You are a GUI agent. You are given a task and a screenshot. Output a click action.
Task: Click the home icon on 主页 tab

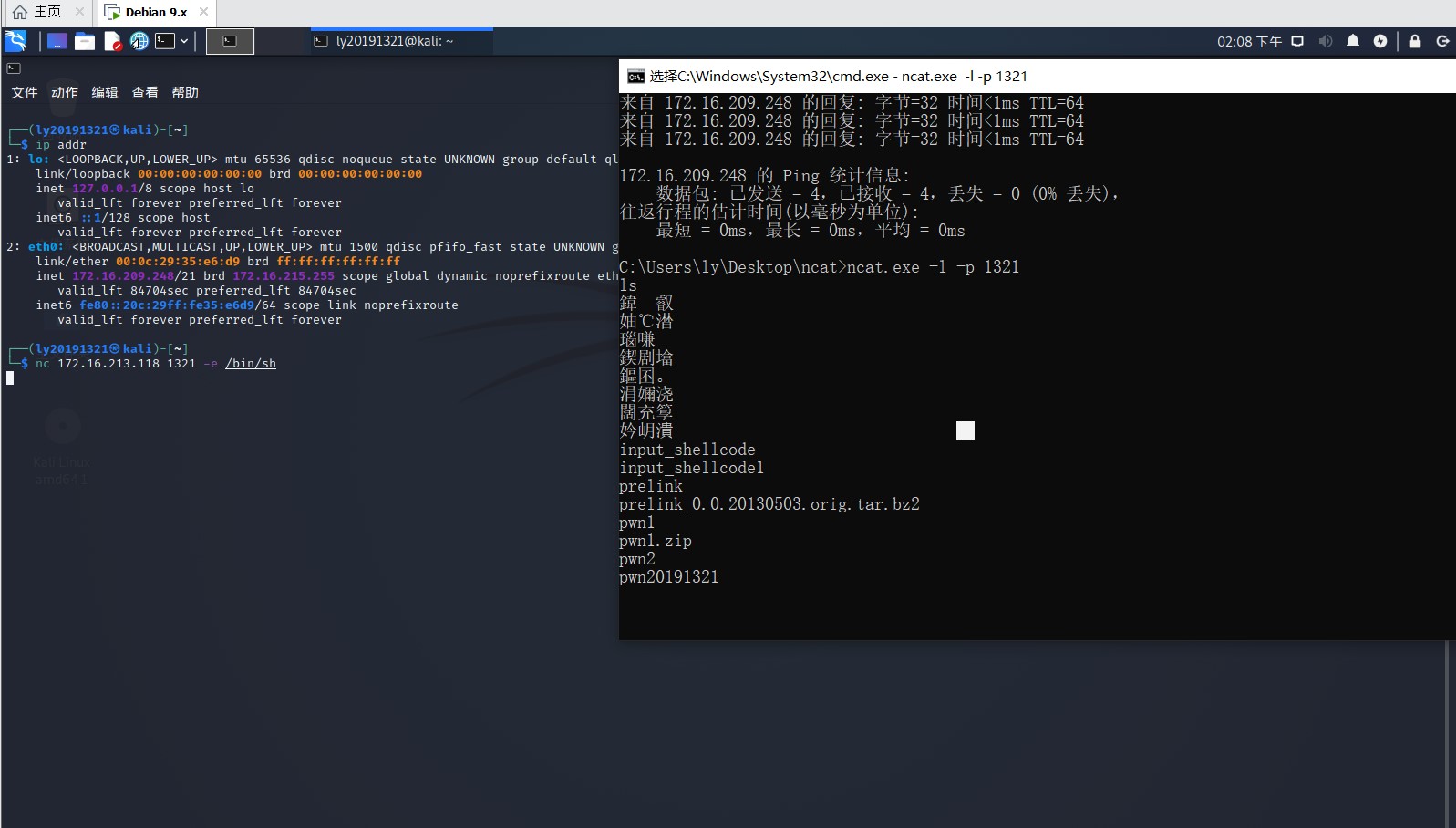tap(20, 12)
